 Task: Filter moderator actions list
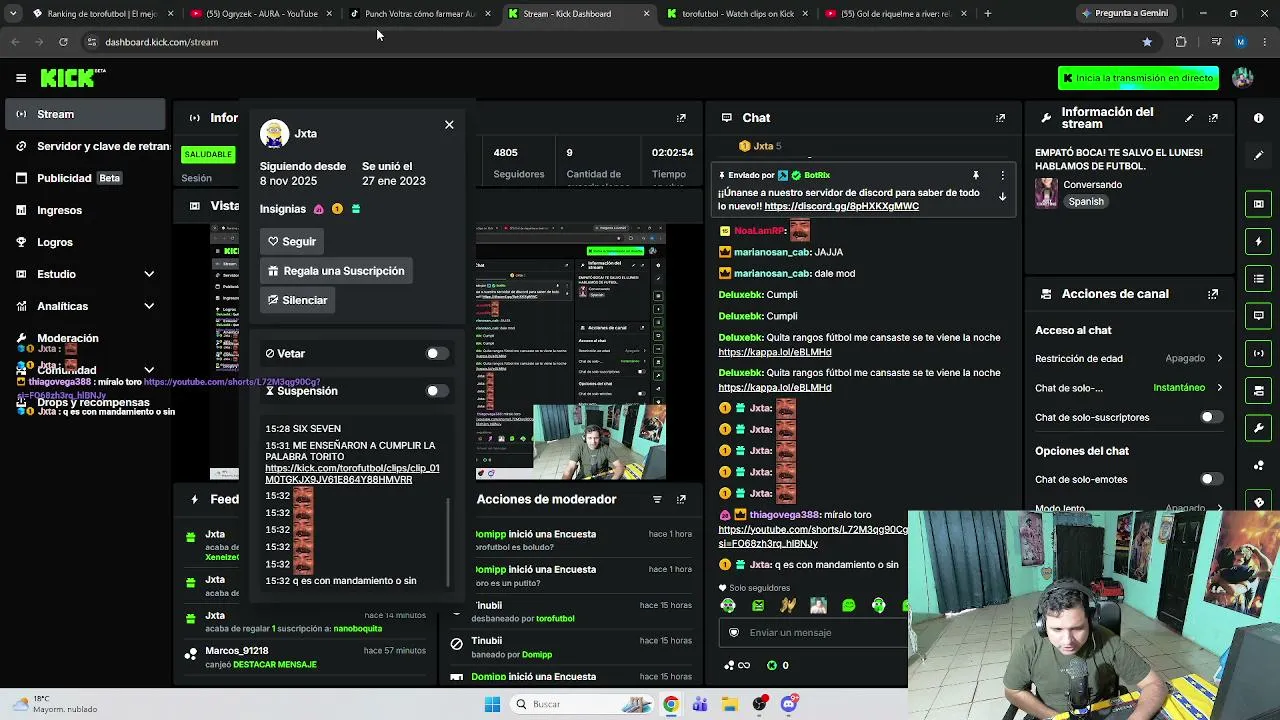click(657, 499)
